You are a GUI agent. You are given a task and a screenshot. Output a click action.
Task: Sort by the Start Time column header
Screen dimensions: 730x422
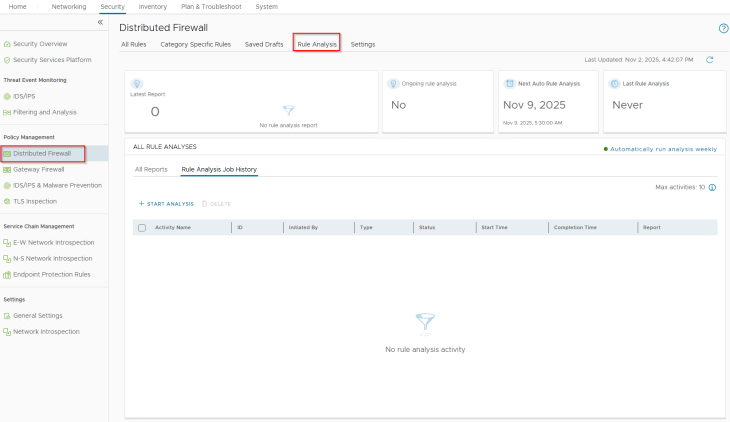(494, 228)
